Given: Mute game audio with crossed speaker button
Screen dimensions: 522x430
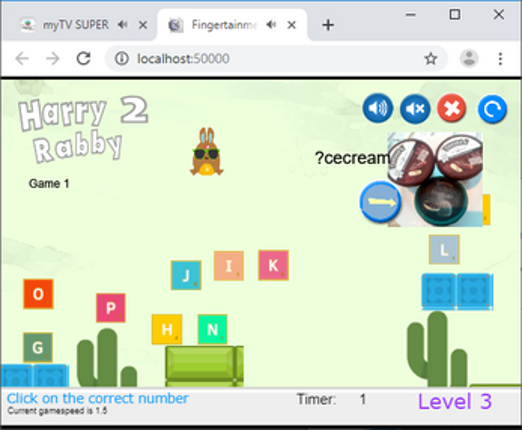Looking at the screenshot, I should (415, 108).
